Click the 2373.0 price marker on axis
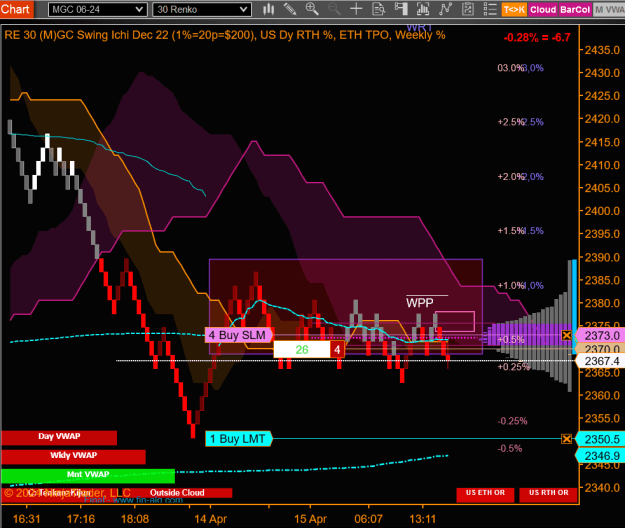 [601, 336]
